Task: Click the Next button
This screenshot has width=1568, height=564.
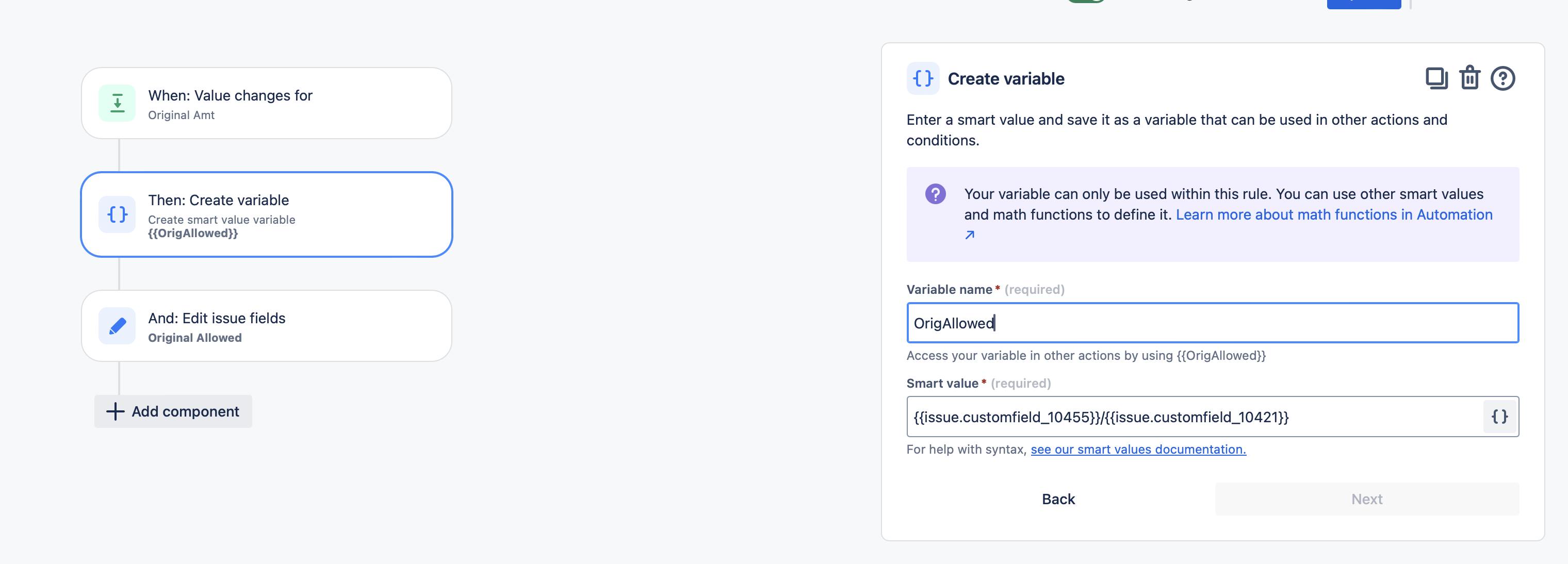Action: (1366, 500)
